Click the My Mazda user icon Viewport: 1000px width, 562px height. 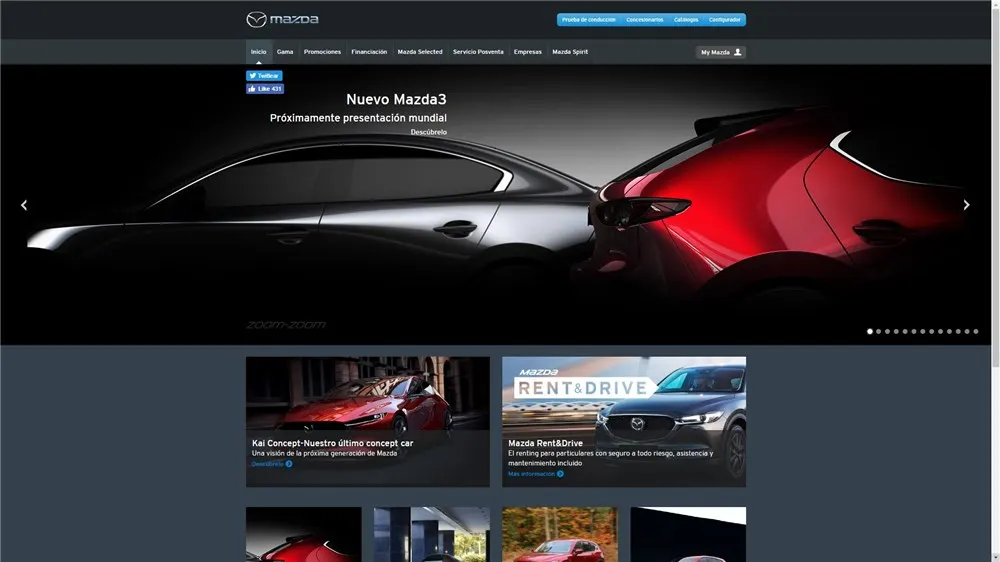[738, 52]
